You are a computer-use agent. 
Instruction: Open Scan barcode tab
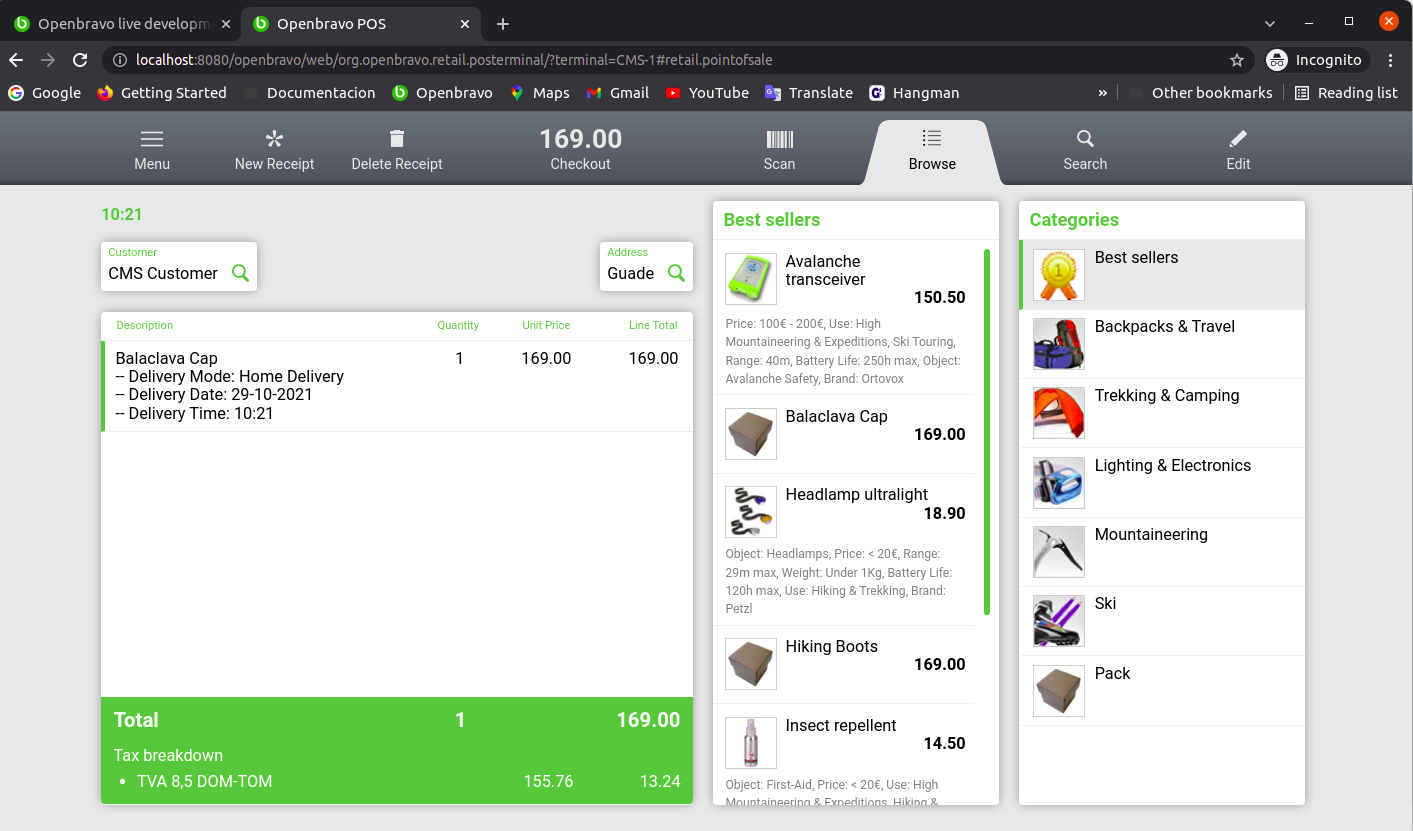coord(779,150)
